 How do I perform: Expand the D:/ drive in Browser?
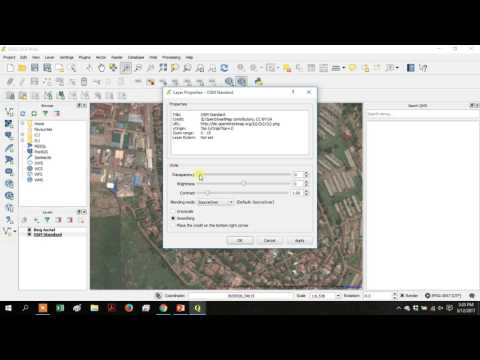(x=23, y=140)
